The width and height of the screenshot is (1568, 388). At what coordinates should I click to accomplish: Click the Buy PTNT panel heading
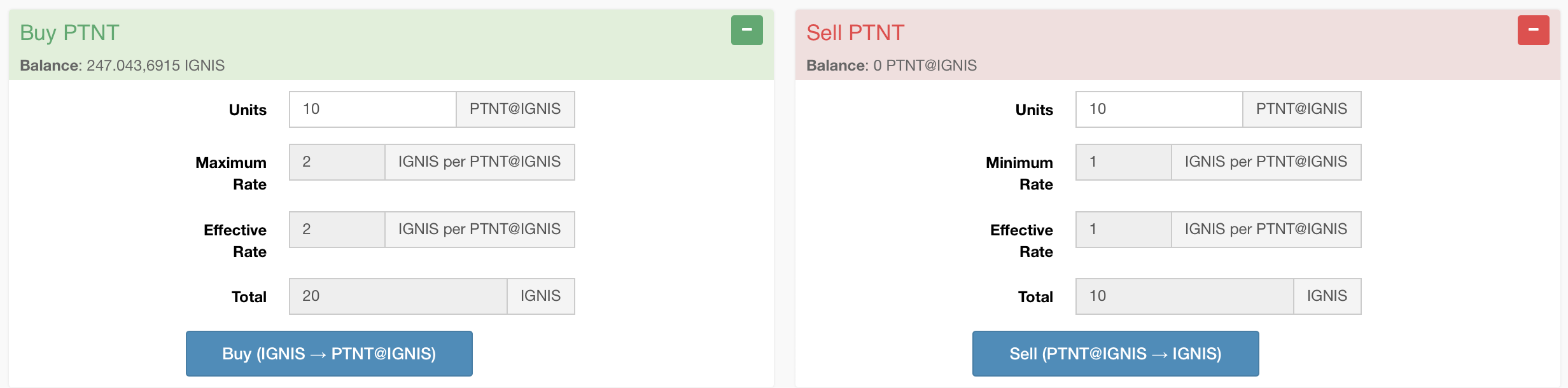[69, 32]
